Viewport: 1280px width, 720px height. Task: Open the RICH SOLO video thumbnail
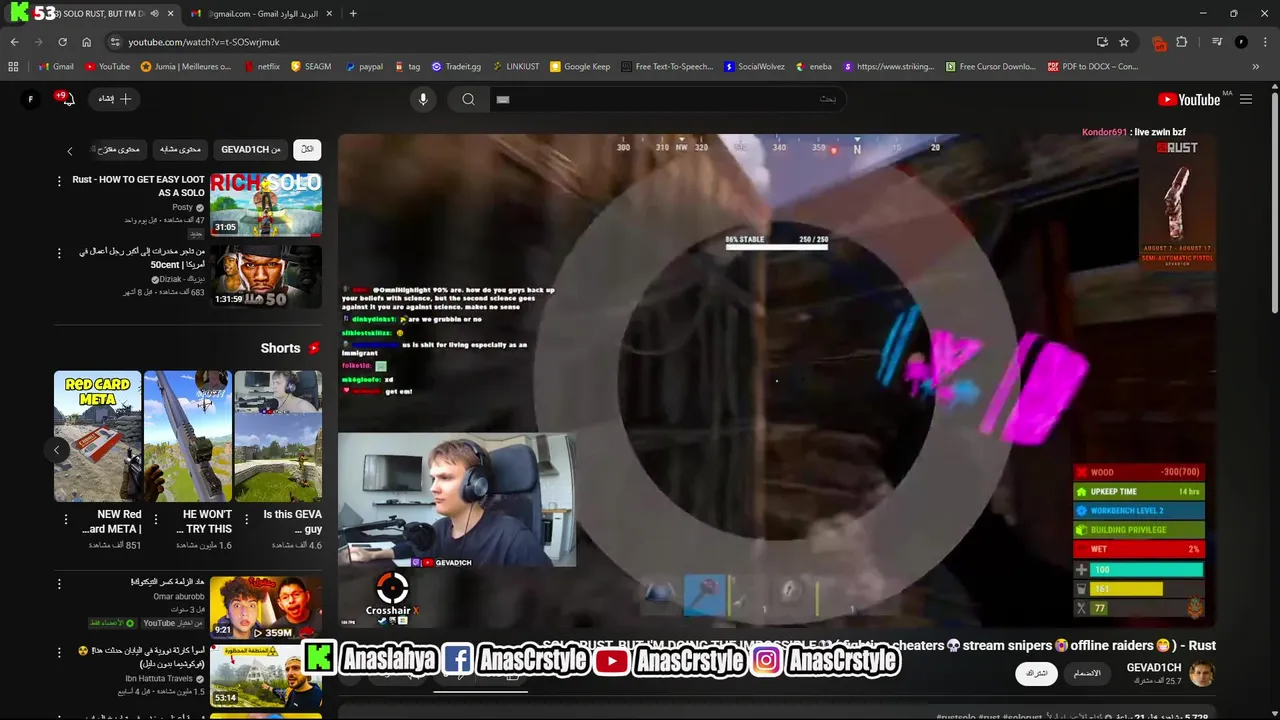coord(266,205)
